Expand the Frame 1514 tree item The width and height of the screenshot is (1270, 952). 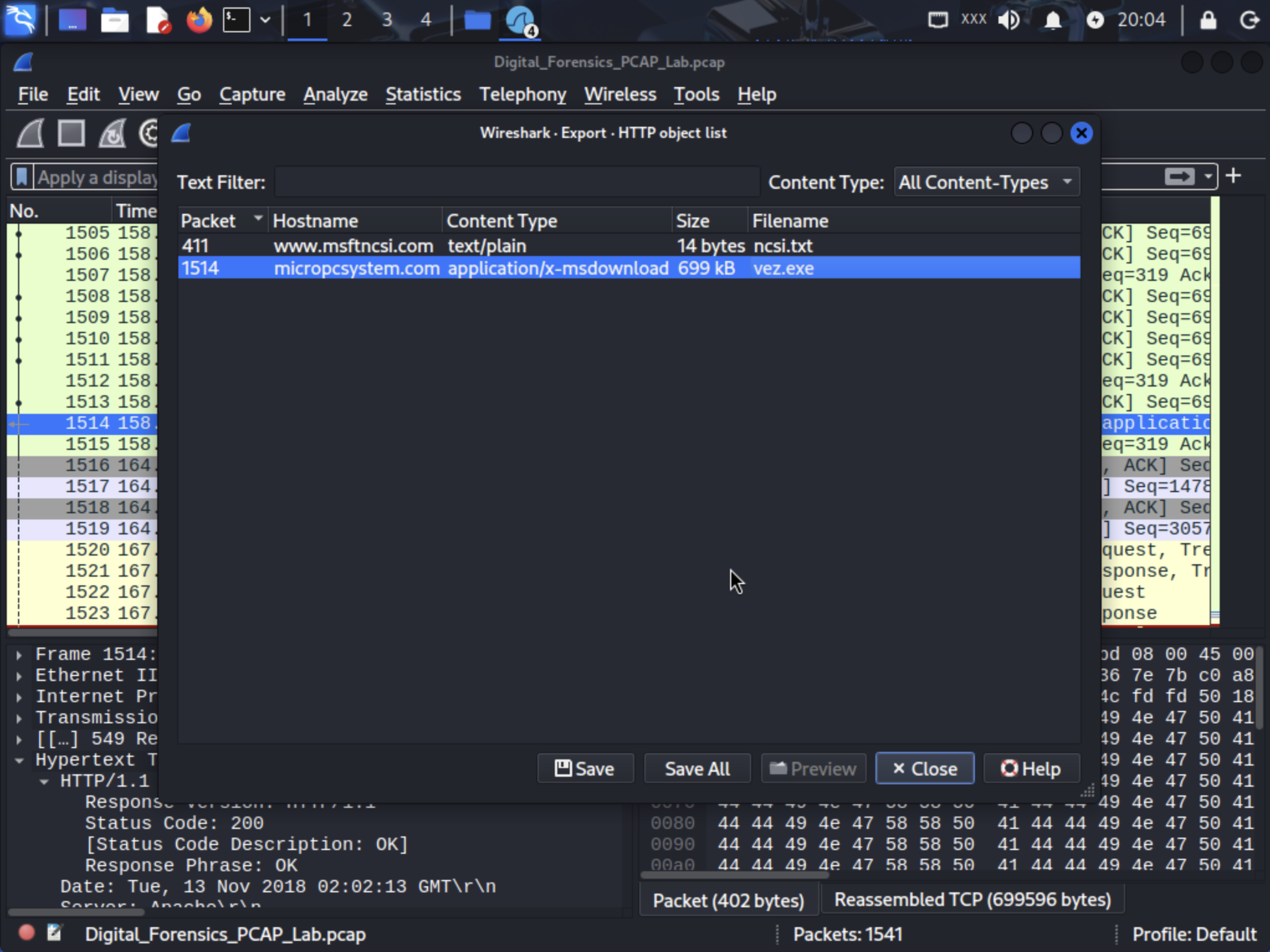point(19,654)
